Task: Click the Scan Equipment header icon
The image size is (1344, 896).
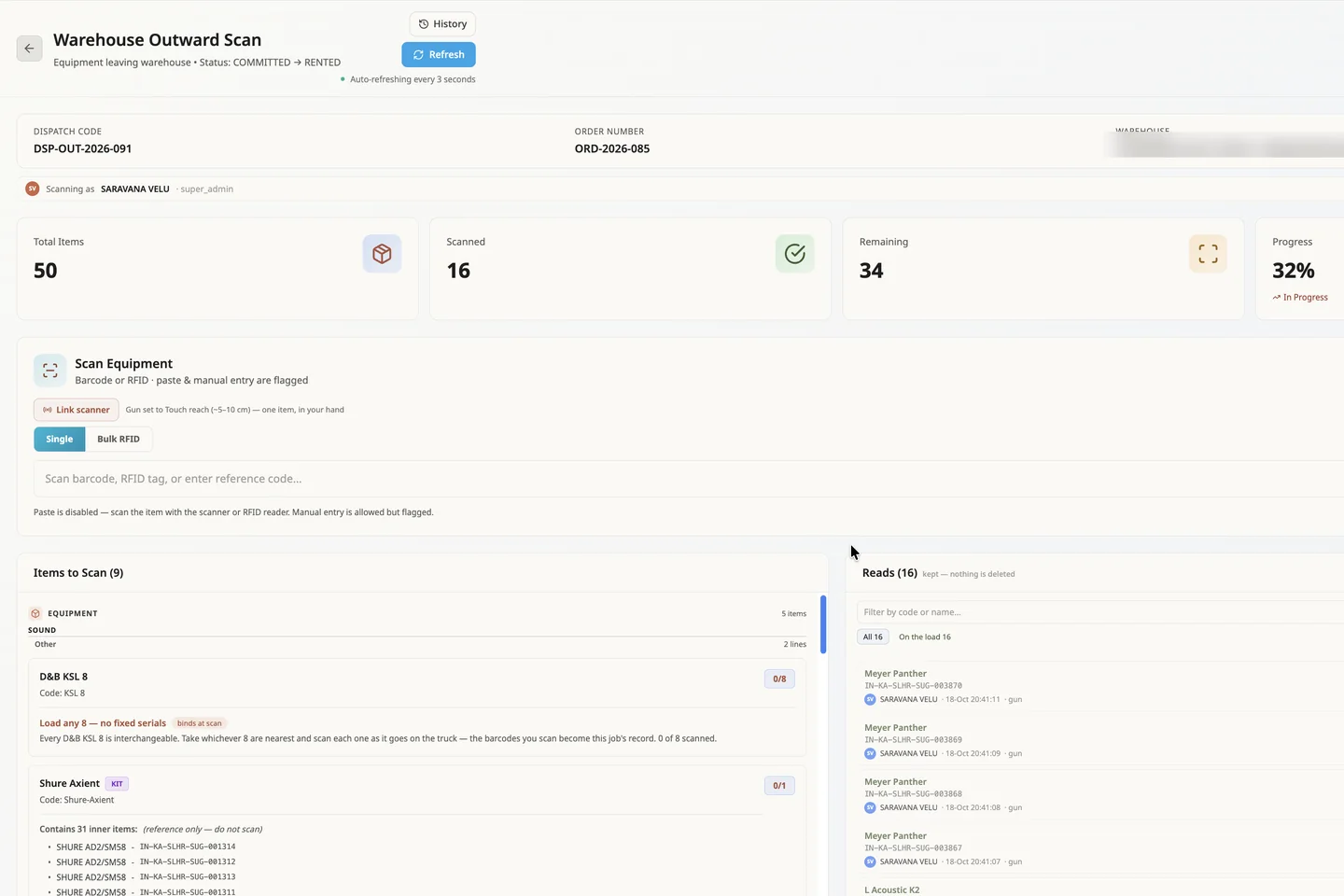Action: [50, 371]
